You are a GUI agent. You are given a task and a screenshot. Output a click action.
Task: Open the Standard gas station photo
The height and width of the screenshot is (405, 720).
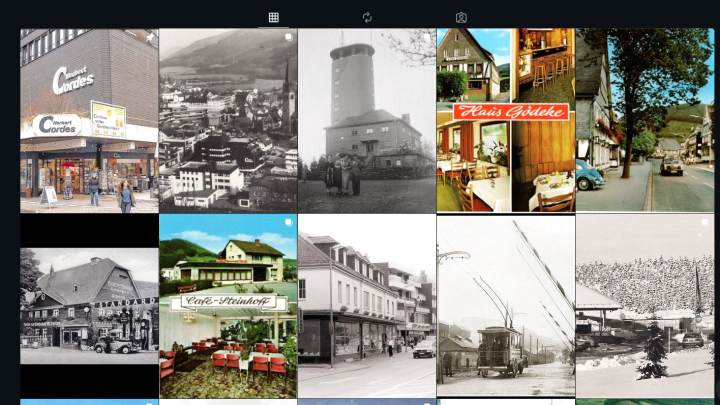(90, 306)
